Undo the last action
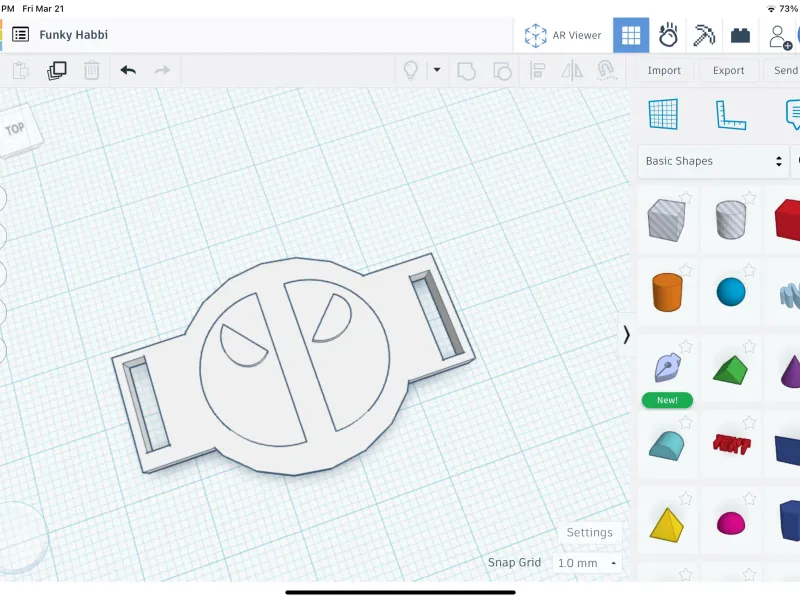The image size is (800, 600). (x=128, y=70)
